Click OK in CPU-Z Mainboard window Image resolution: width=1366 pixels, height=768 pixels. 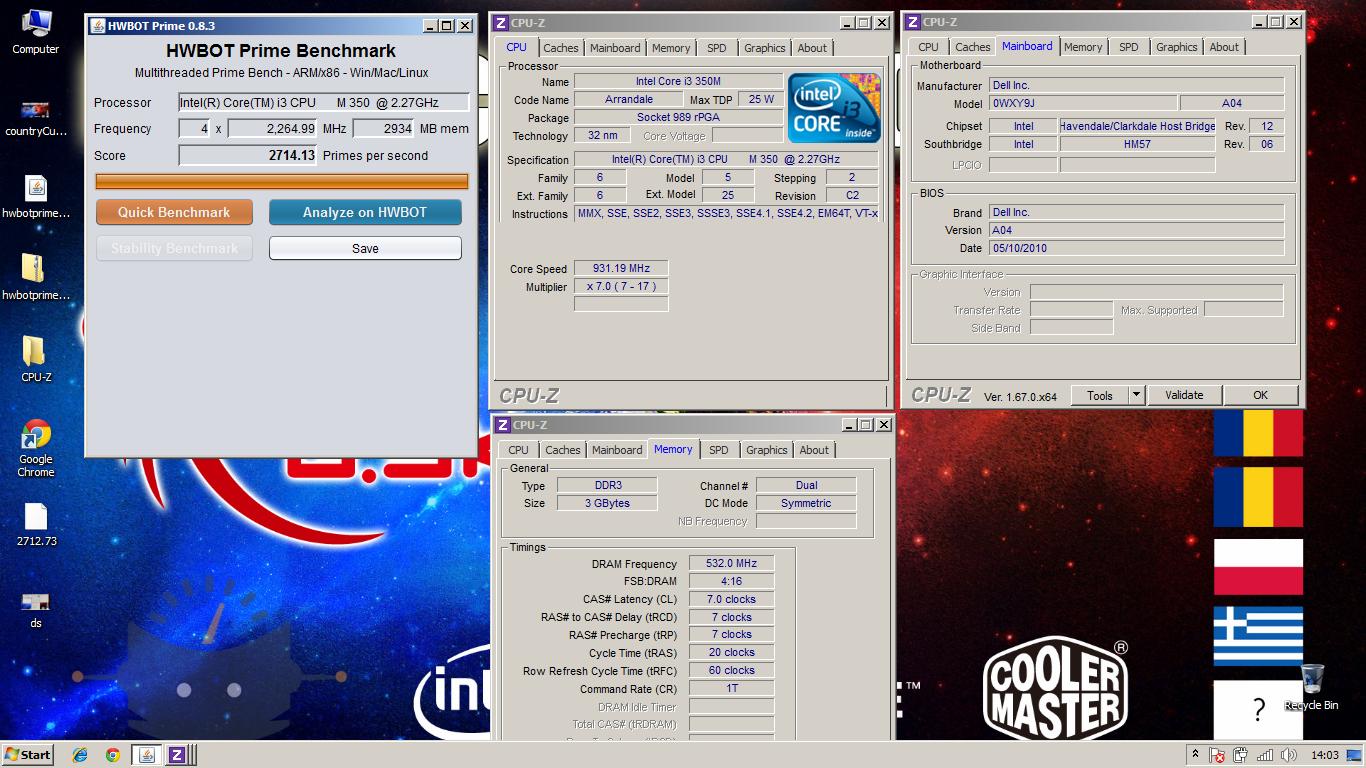point(1261,395)
